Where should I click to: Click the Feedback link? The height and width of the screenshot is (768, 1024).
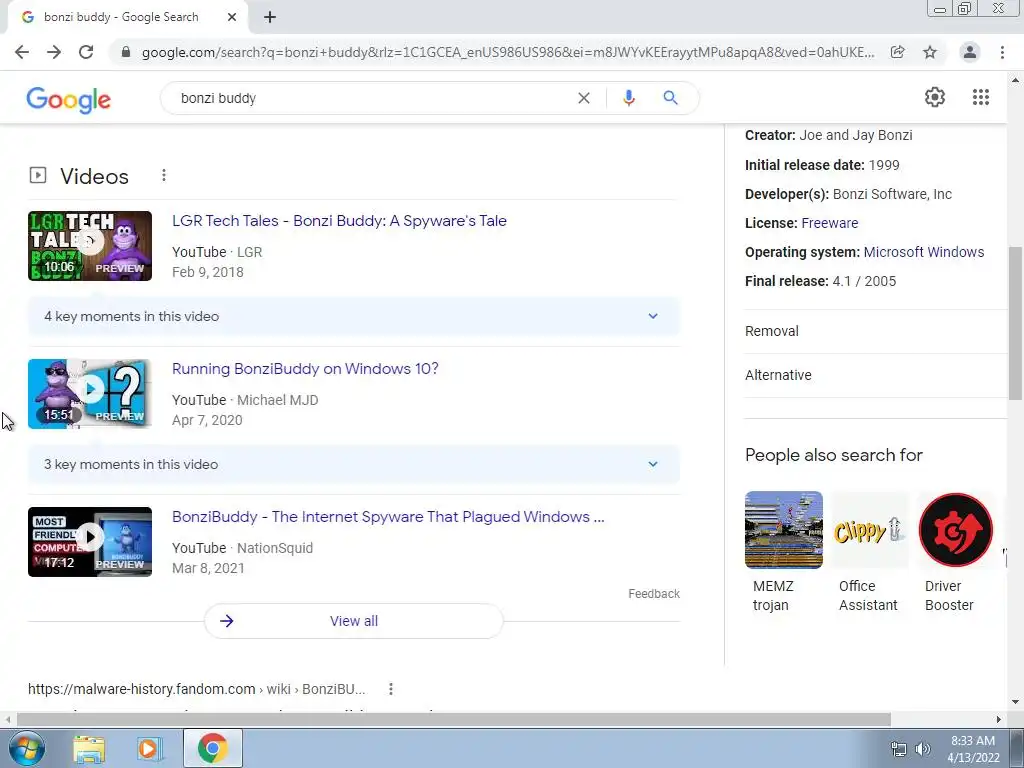[654, 594]
